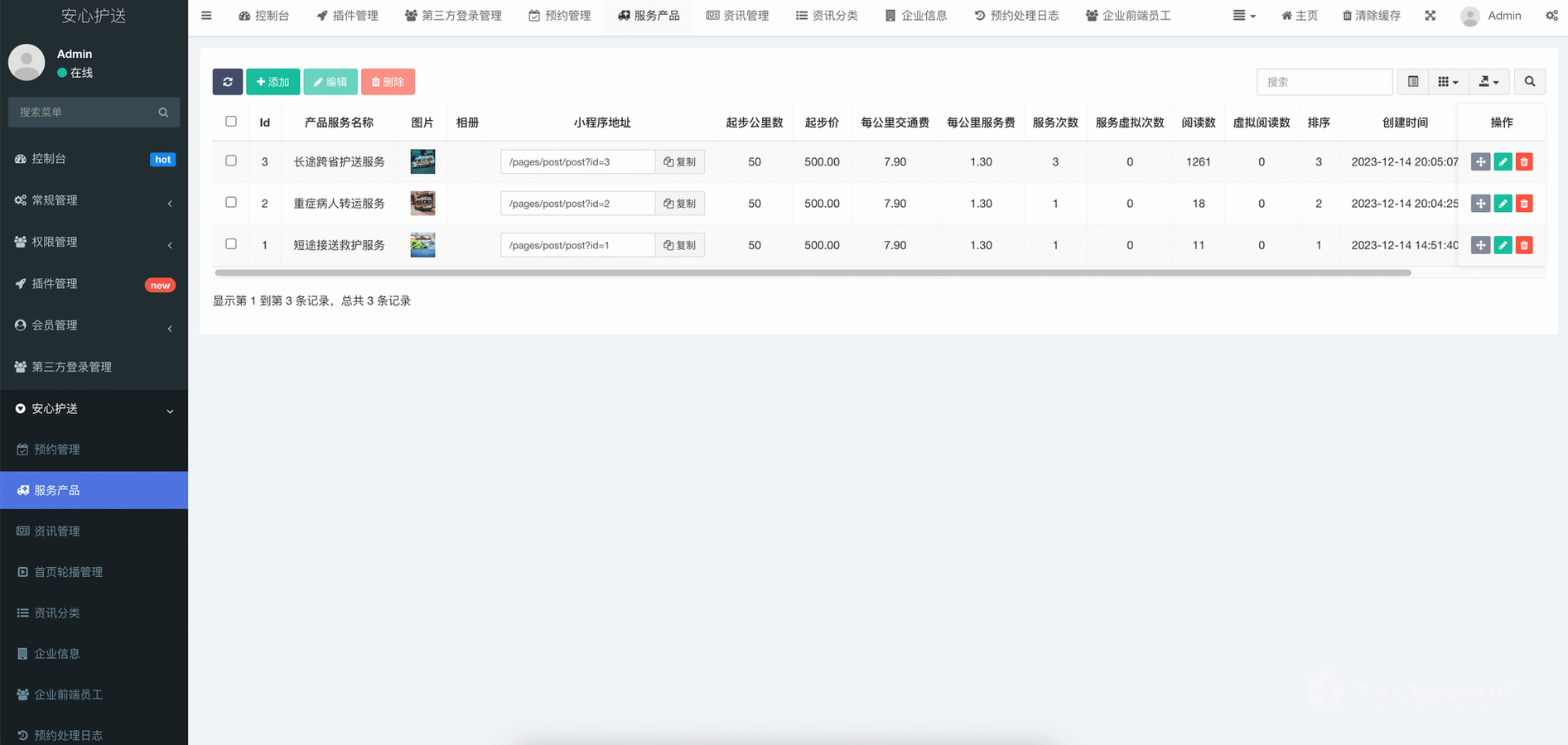Toggle the sidebar hamburger menu icon
The height and width of the screenshot is (745, 1568).
click(206, 16)
